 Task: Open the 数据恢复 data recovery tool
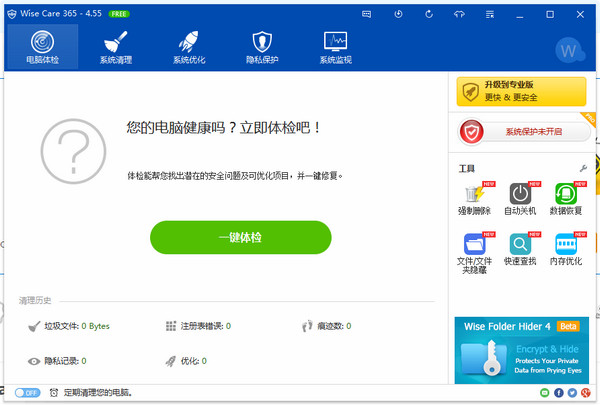tap(567, 198)
